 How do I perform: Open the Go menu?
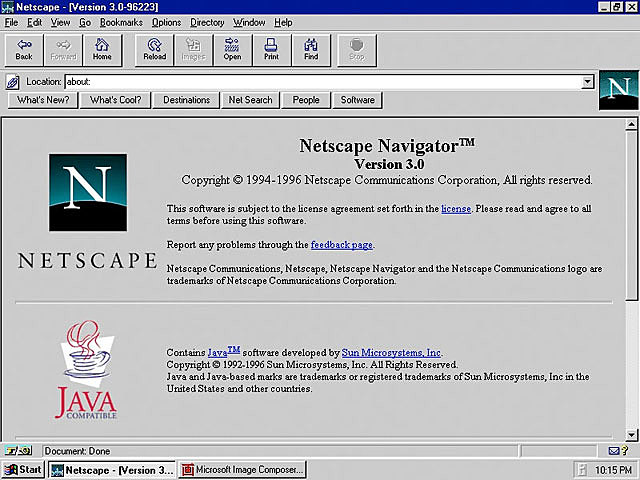(x=85, y=22)
